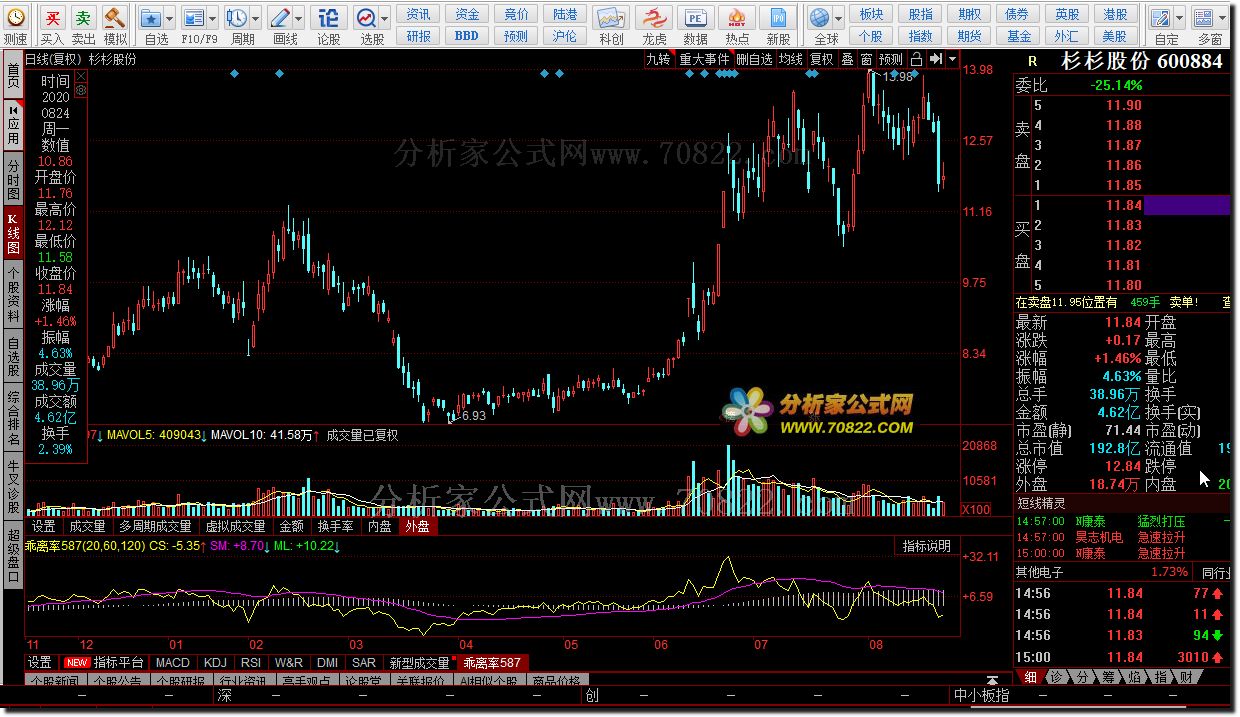1240x717 pixels.
Task: Open the 卖出 sell order icon
Action: tap(83, 18)
